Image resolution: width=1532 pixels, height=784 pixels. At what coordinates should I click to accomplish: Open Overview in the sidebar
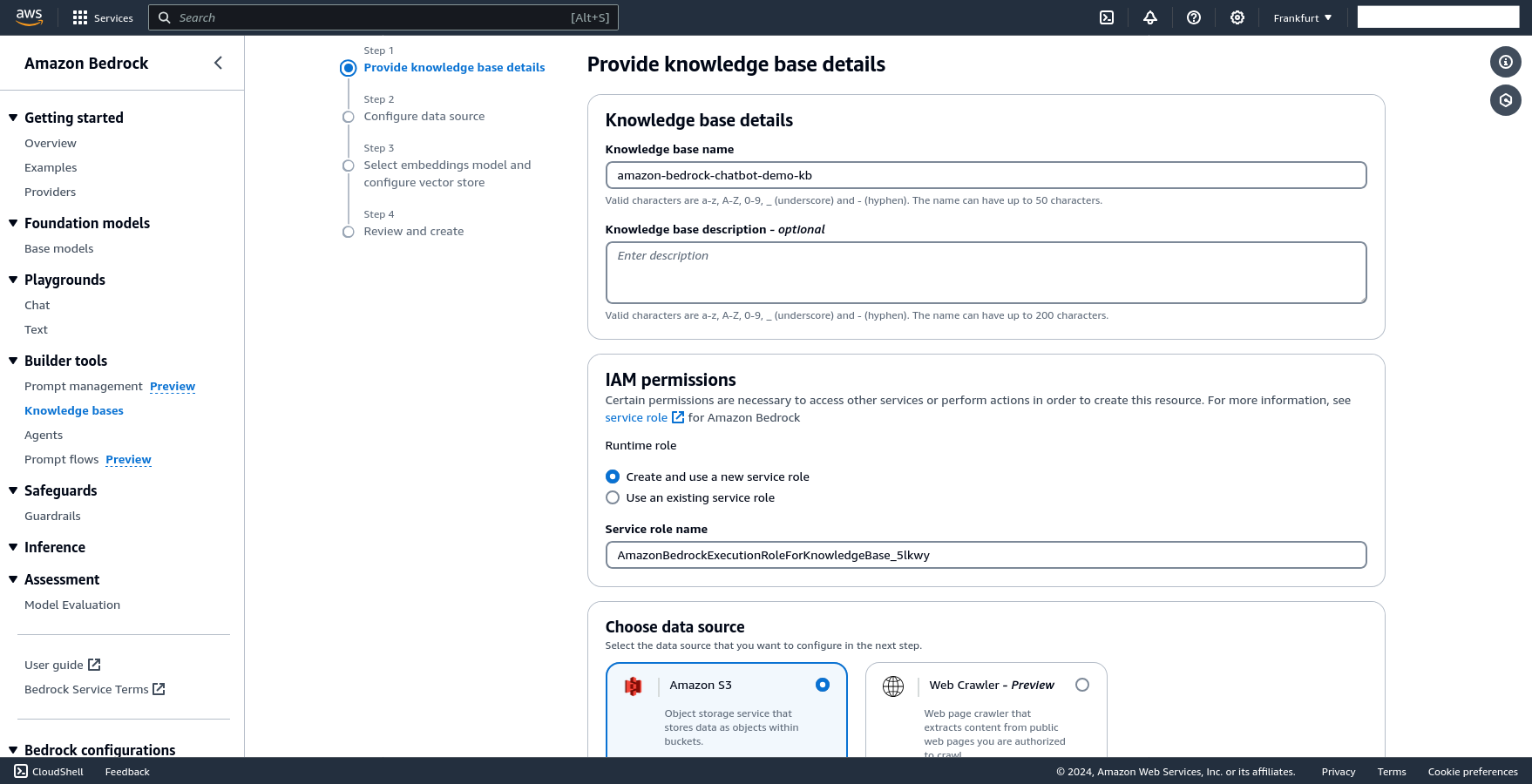point(51,143)
